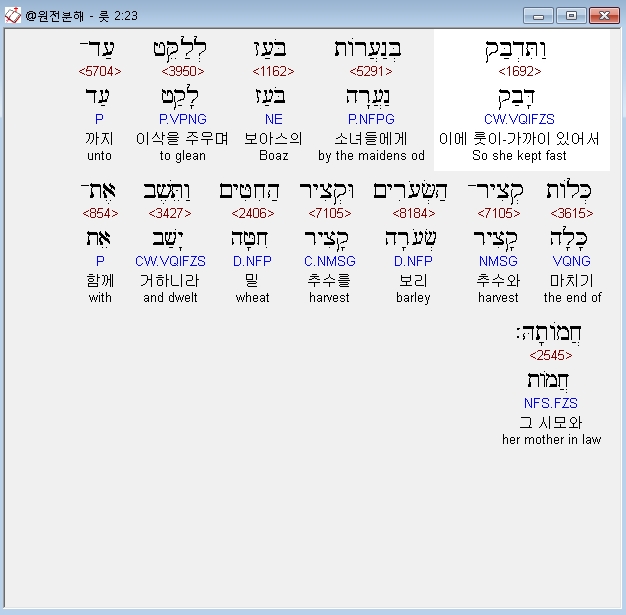Click parsing code CW.VQIFZS in highlighted cell
Screen dimensions: 626x615
(x=519, y=119)
